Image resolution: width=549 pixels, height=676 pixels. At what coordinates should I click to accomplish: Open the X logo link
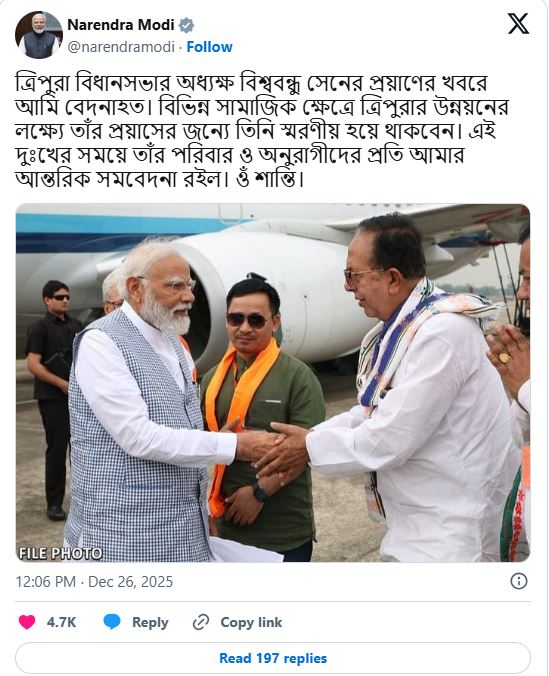[518, 24]
